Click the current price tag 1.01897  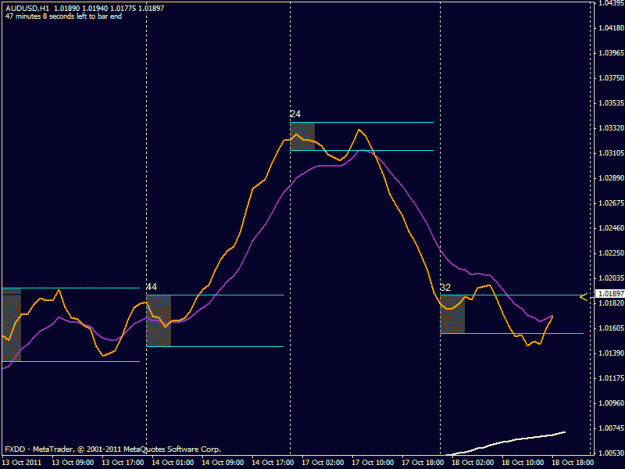point(610,294)
